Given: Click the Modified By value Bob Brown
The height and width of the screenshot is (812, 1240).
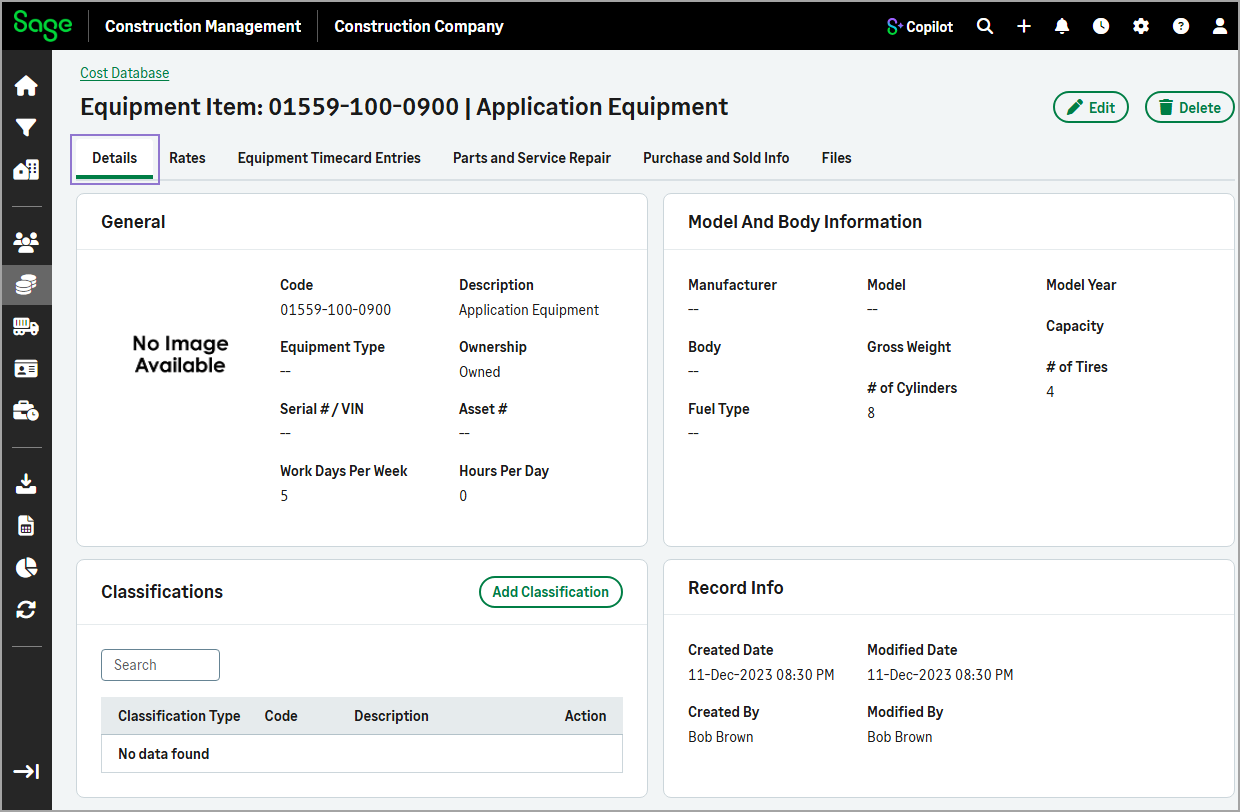Looking at the screenshot, I should (900, 737).
